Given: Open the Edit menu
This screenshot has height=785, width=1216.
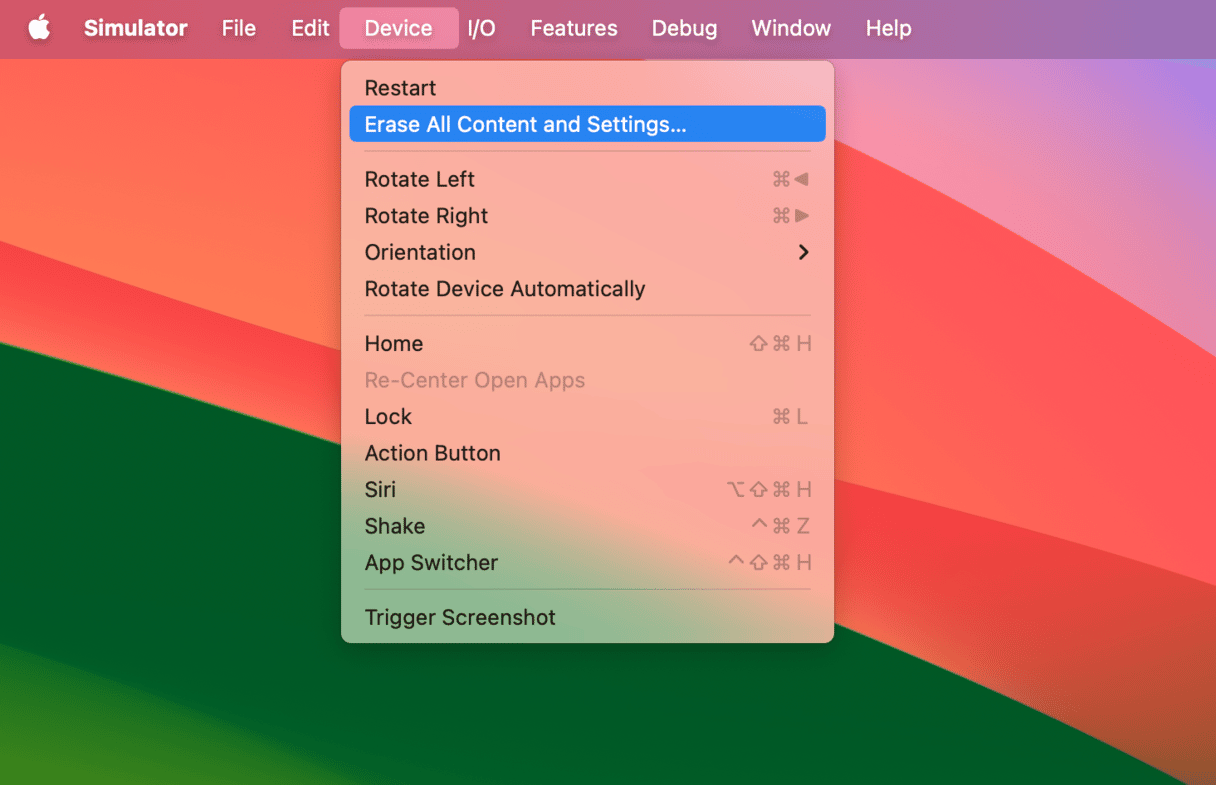Looking at the screenshot, I should [309, 28].
